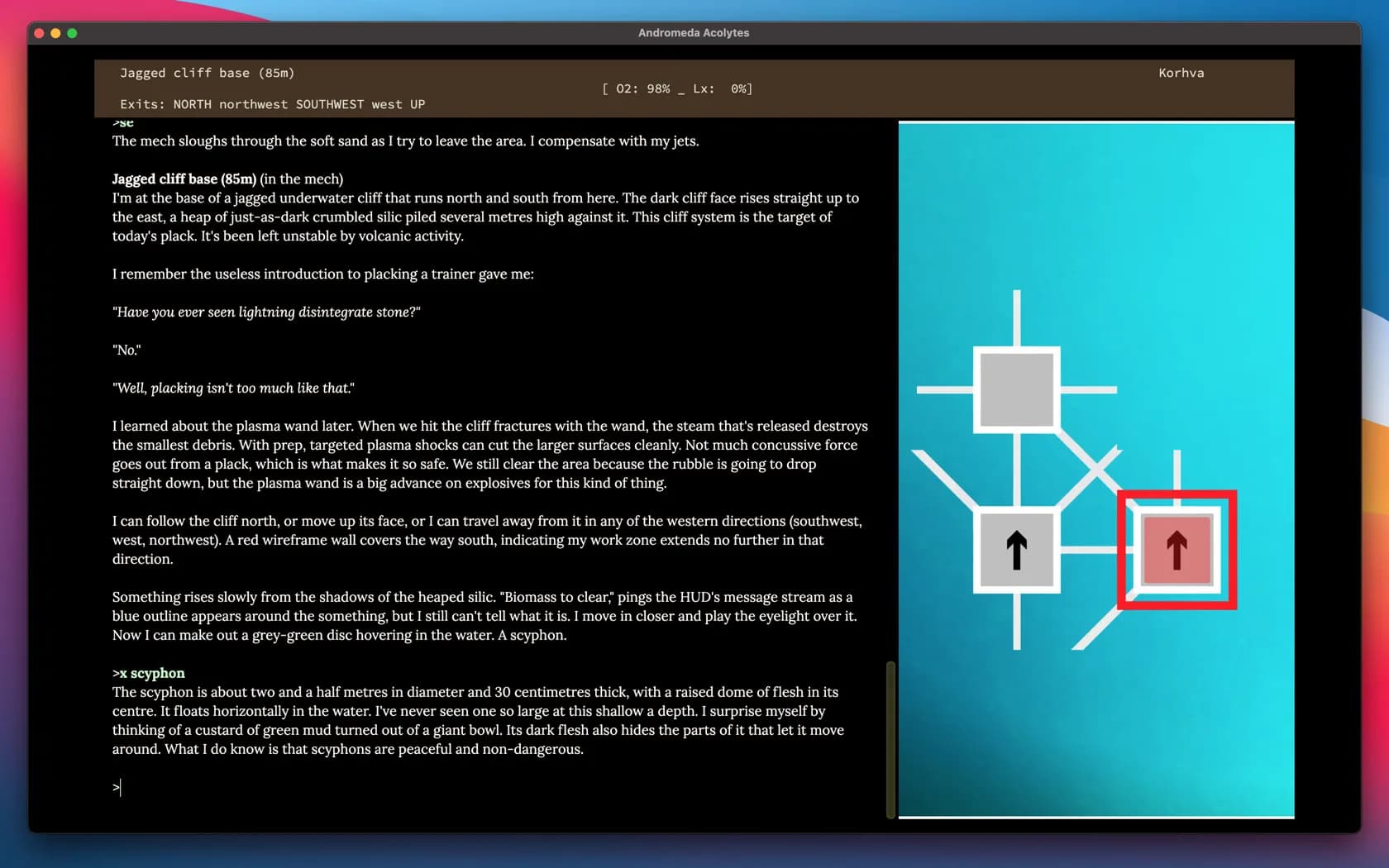Click the top gray room square on map
1389x868 pixels.
click(1016, 389)
